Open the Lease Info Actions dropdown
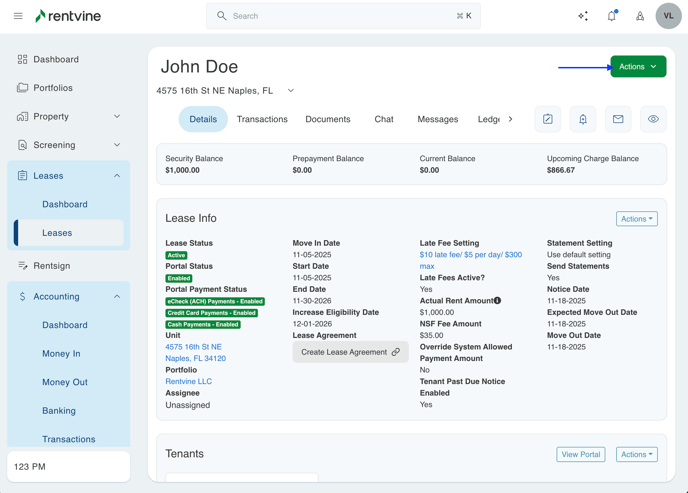 tap(636, 219)
